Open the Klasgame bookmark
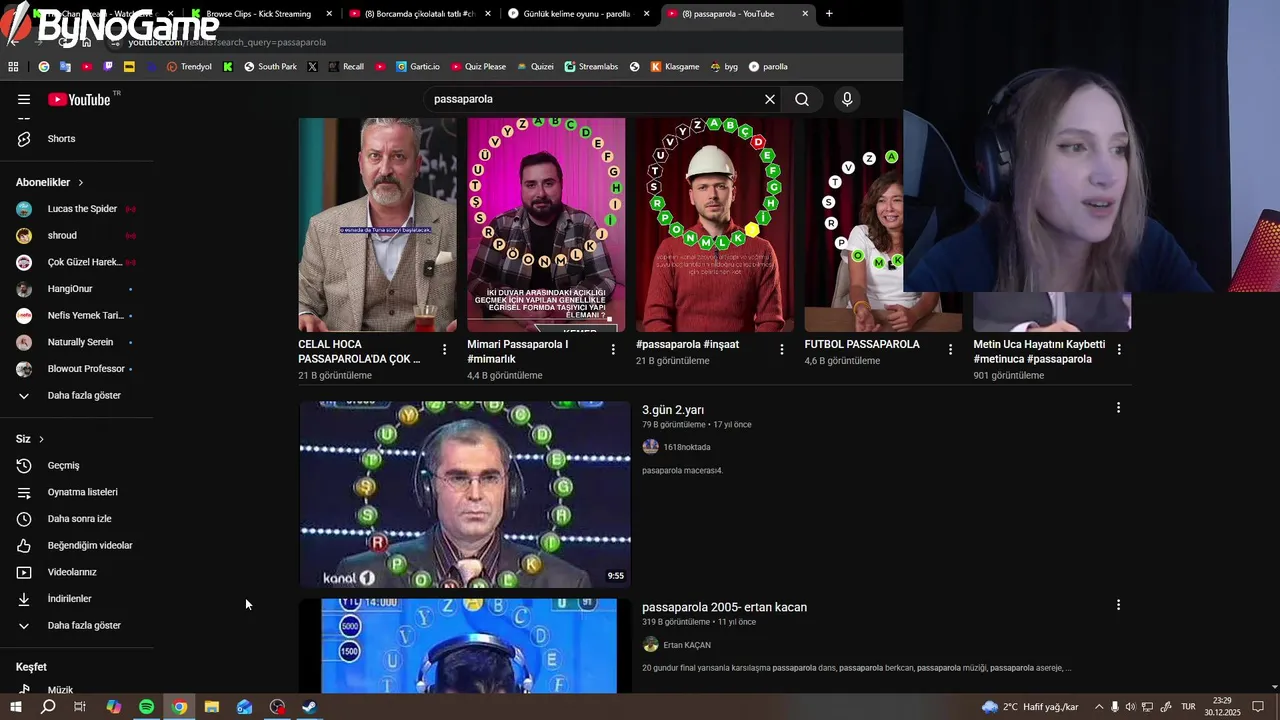1280x720 pixels. tap(675, 67)
